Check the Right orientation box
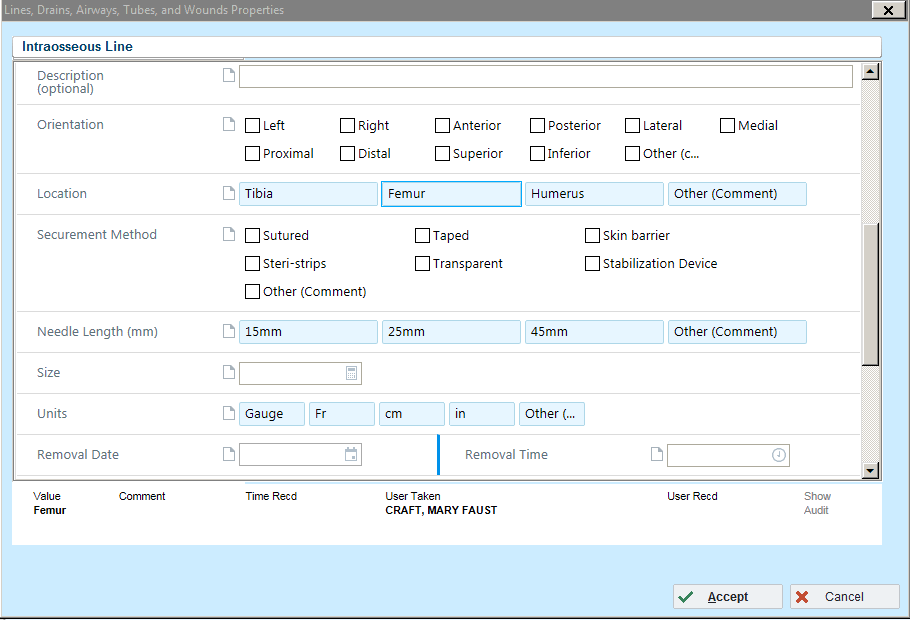The image size is (910, 620). tap(347, 125)
